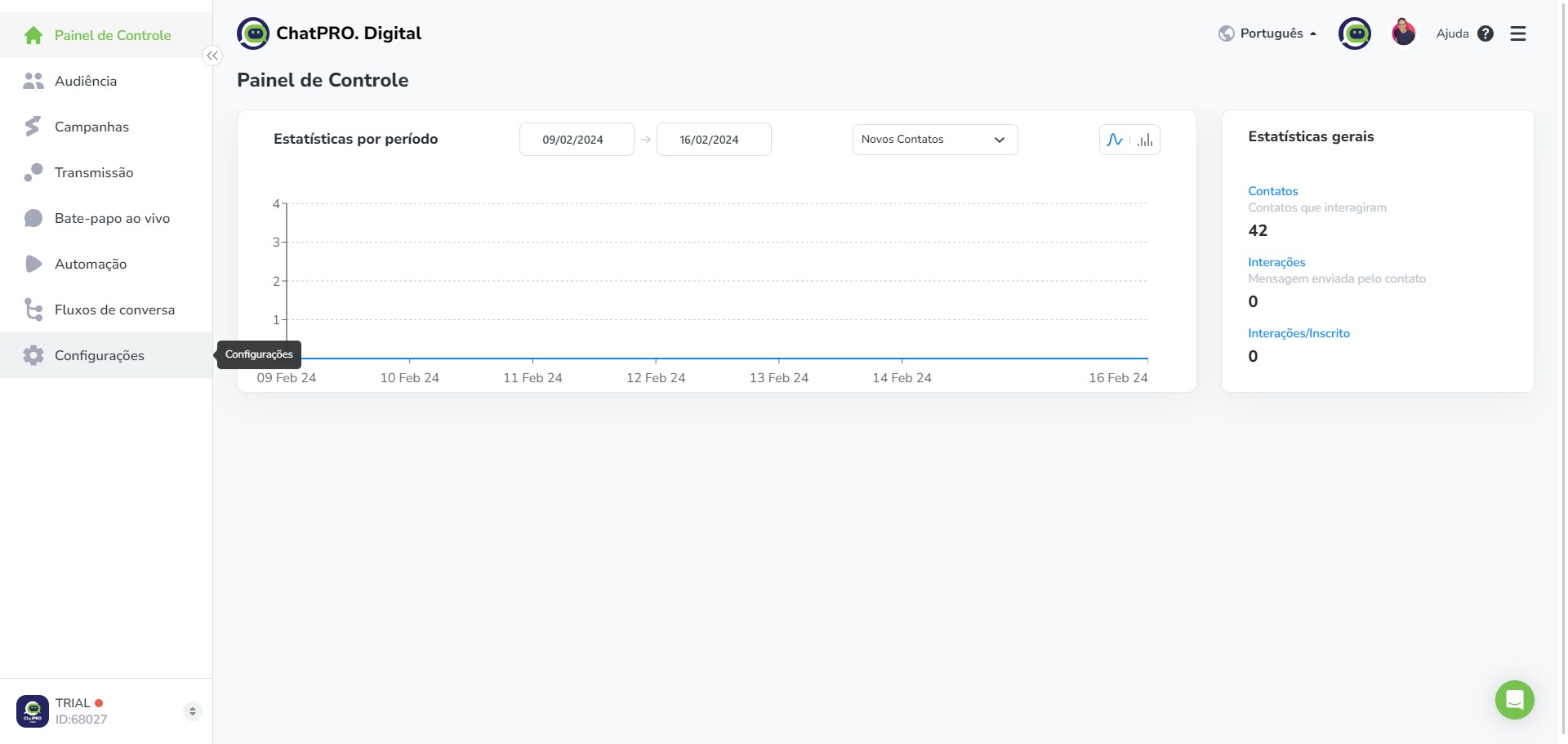
Task: Click the end date field 16/02/2024
Action: (x=714, y=140)
